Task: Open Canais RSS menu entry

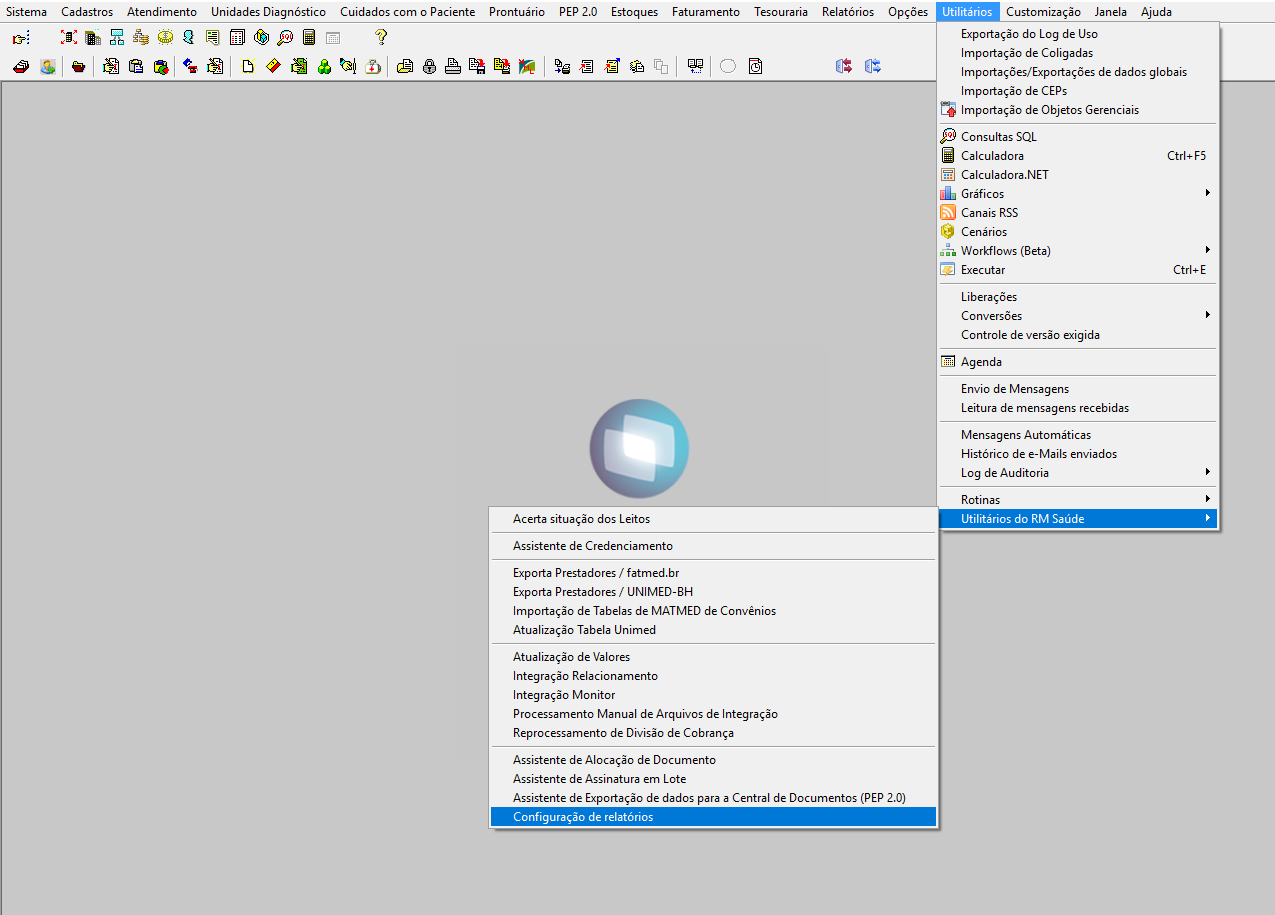Action: 1077,213
